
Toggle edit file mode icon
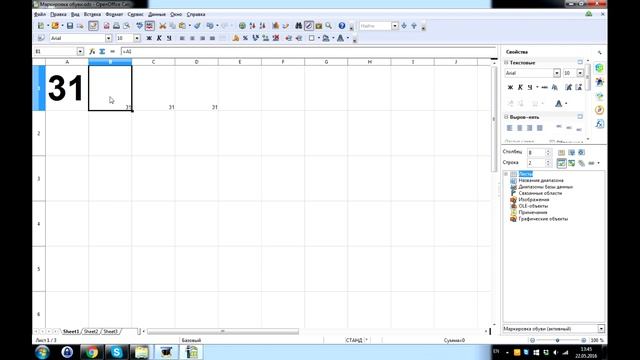pyautogui.click(x=93, y=26)
